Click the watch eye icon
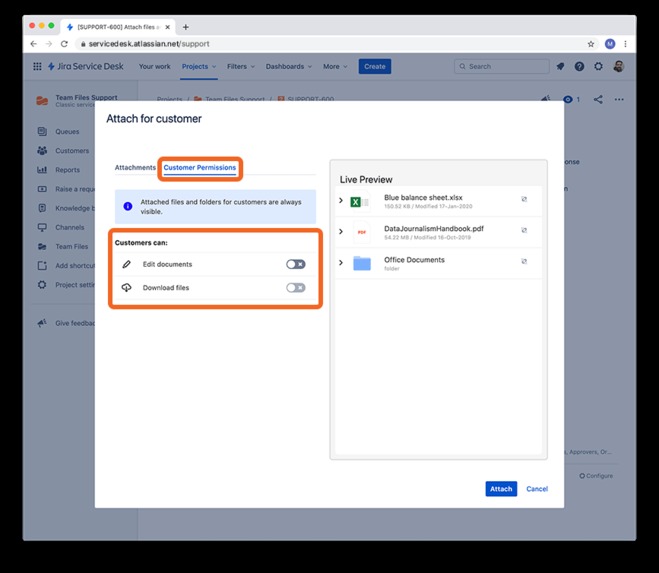The width and height of the screenshot is (659, 573). [568, 99]
